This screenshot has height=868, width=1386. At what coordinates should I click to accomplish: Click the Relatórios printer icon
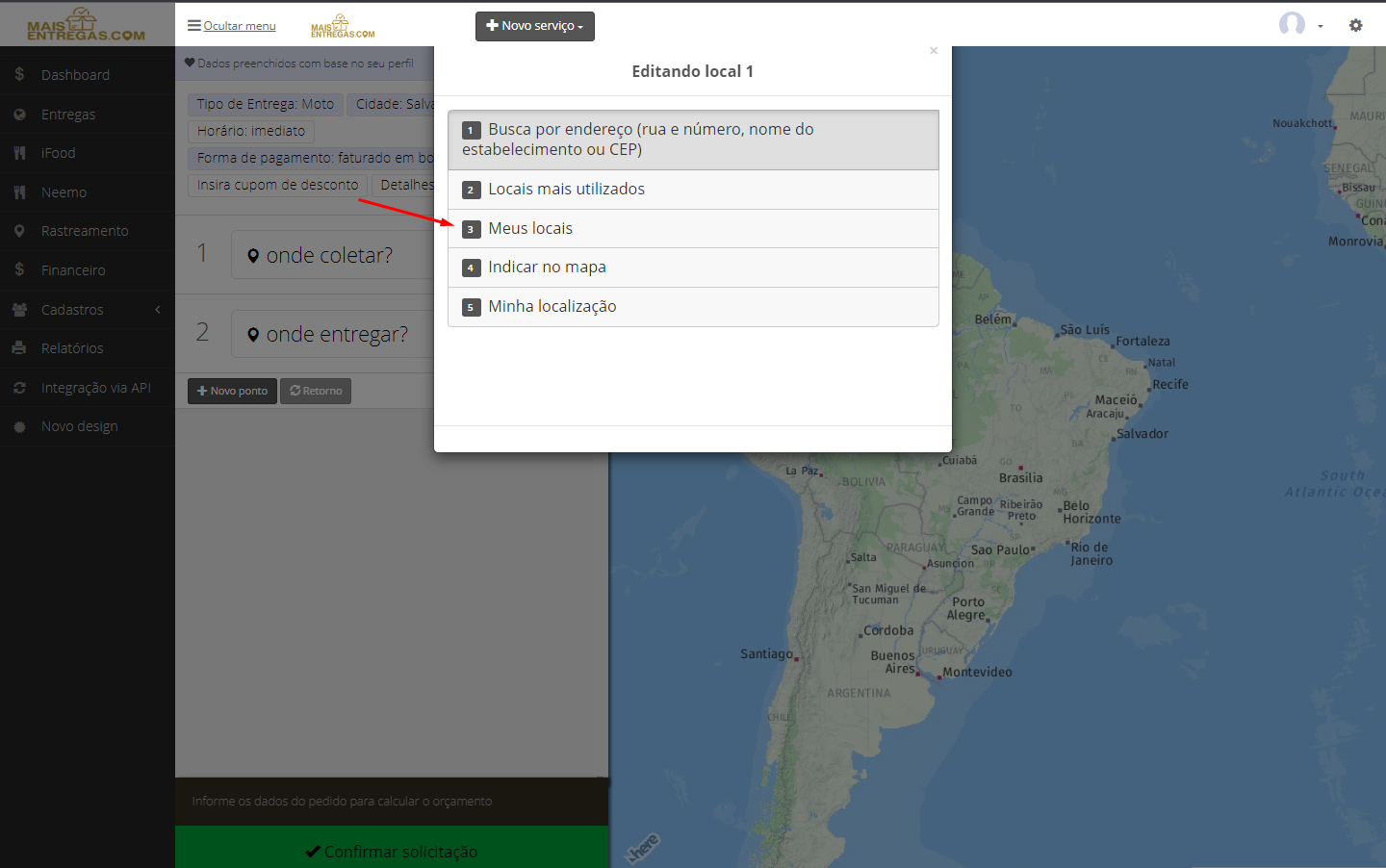(x=19, y=348)
